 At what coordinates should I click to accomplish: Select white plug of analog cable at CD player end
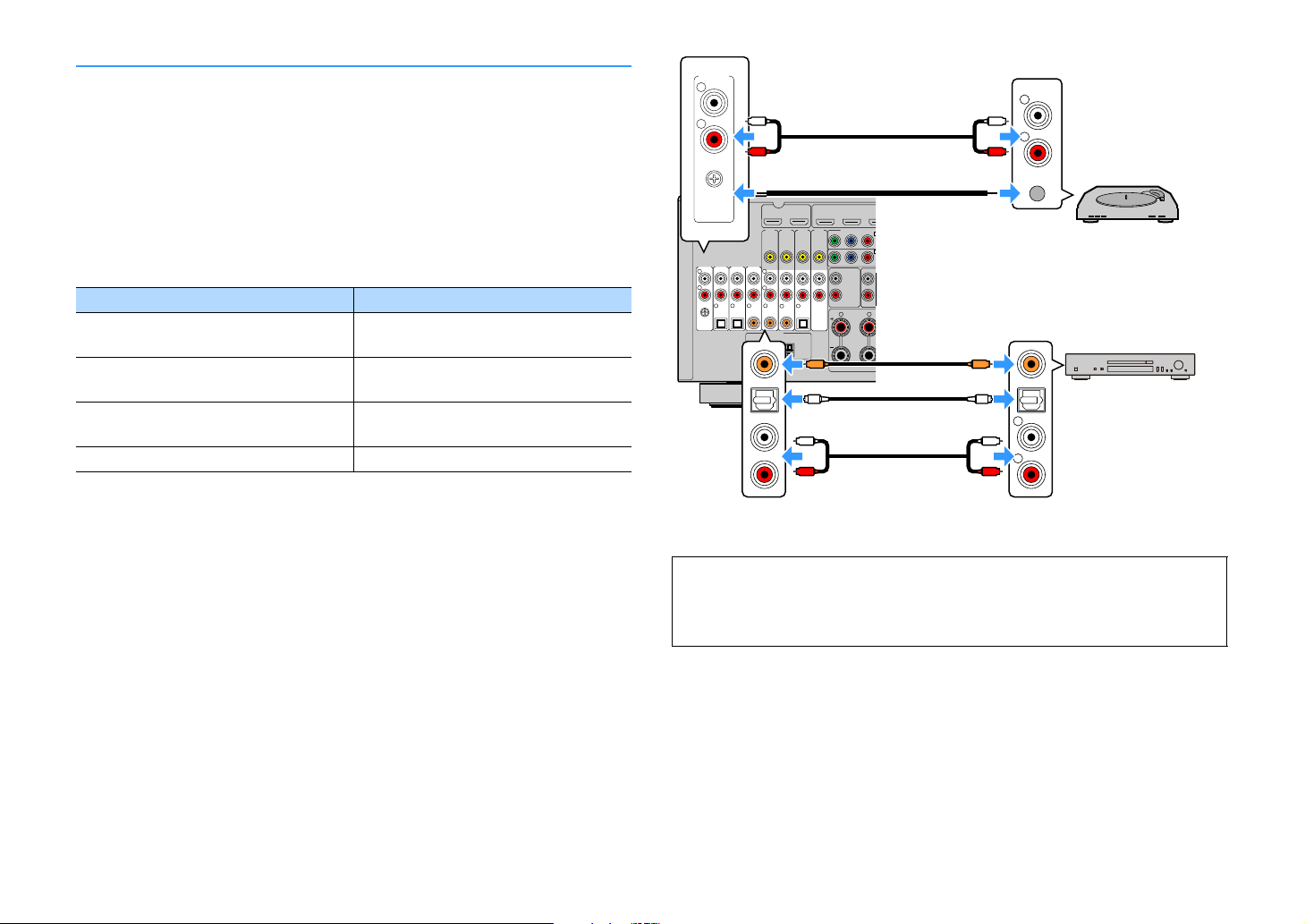tap(988, 439)
